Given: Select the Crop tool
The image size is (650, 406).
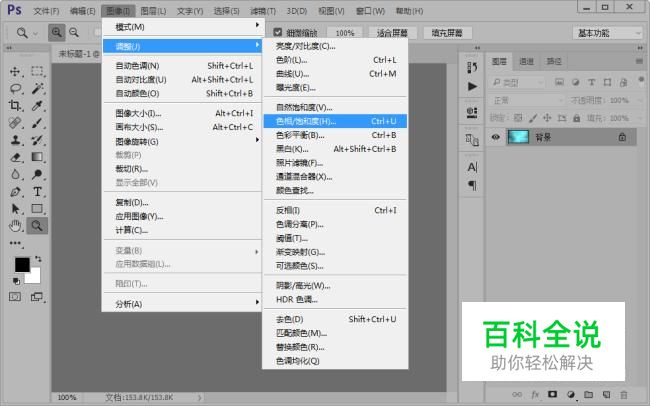Looking at the screenshot, I should tap(15, 105).
